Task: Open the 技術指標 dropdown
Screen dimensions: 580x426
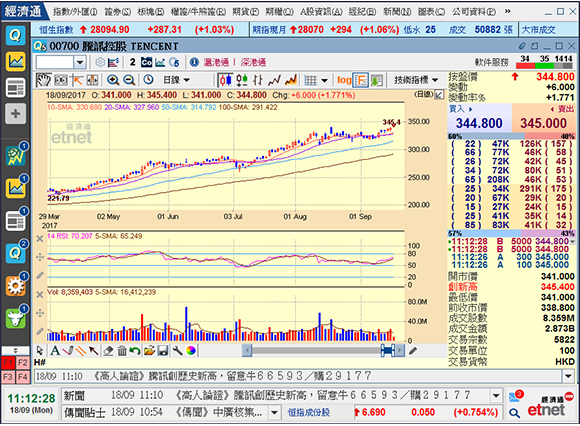Action: [x=416, y=80]
